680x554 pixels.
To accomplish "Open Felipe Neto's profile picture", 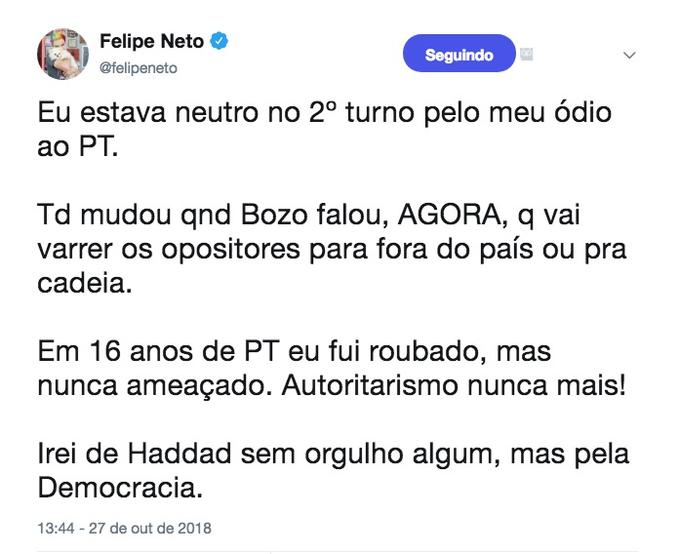I will click(x=64, y=54).
